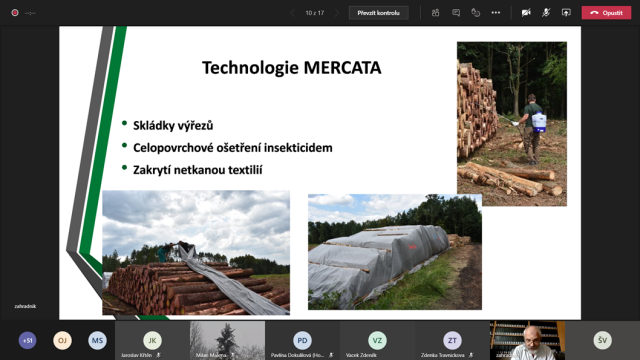Screen dimensions: 640x360
Task: Unmute the microphone
Action: pos(546,13)
